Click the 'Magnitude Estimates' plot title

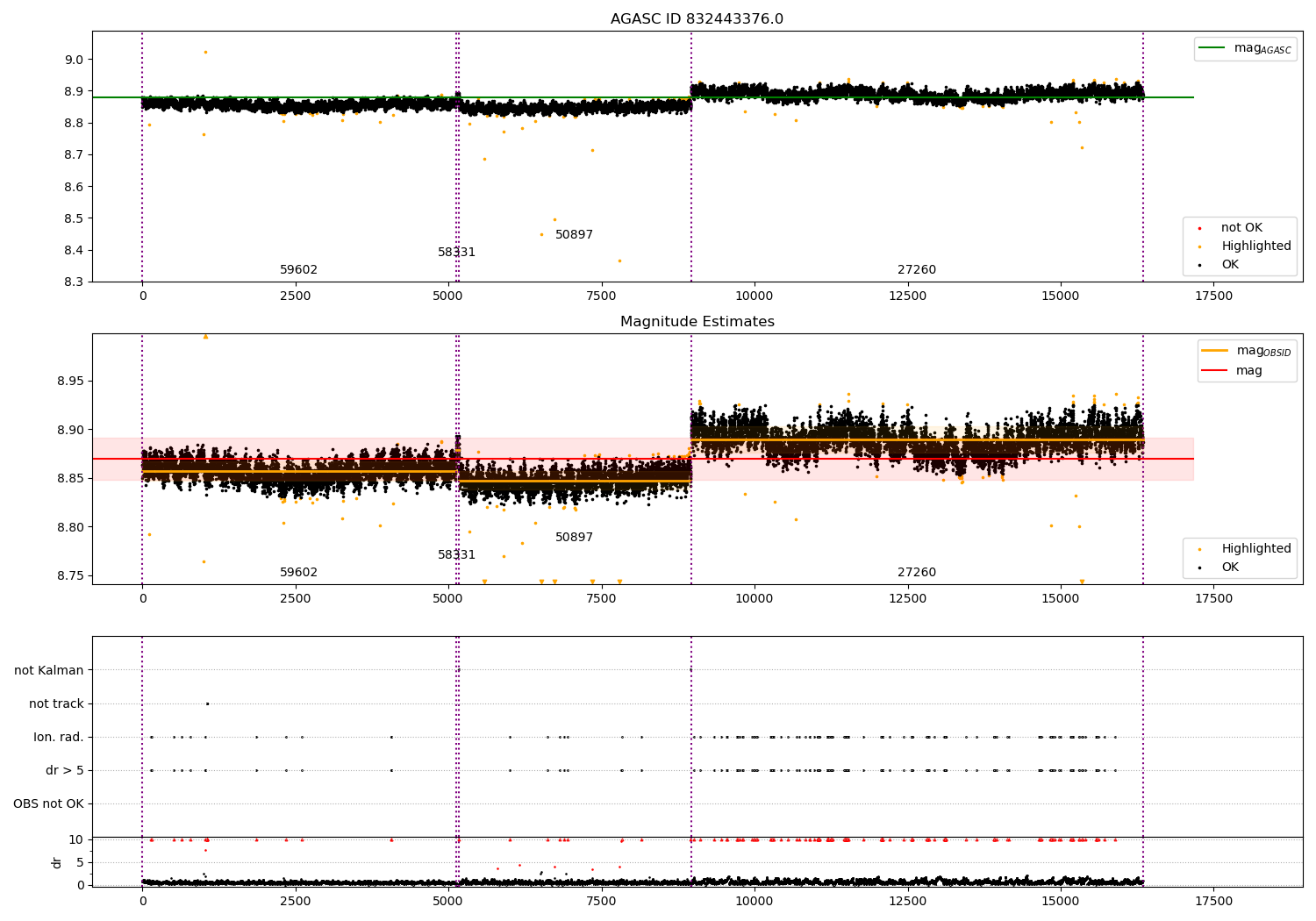point(697,322)
